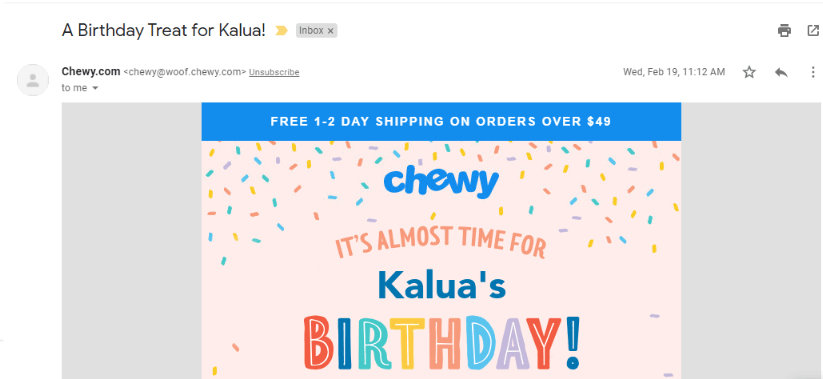Expand recipient details arrow next to 'to me'
This screenshot has width=823, height=379.
pos(95,88)
